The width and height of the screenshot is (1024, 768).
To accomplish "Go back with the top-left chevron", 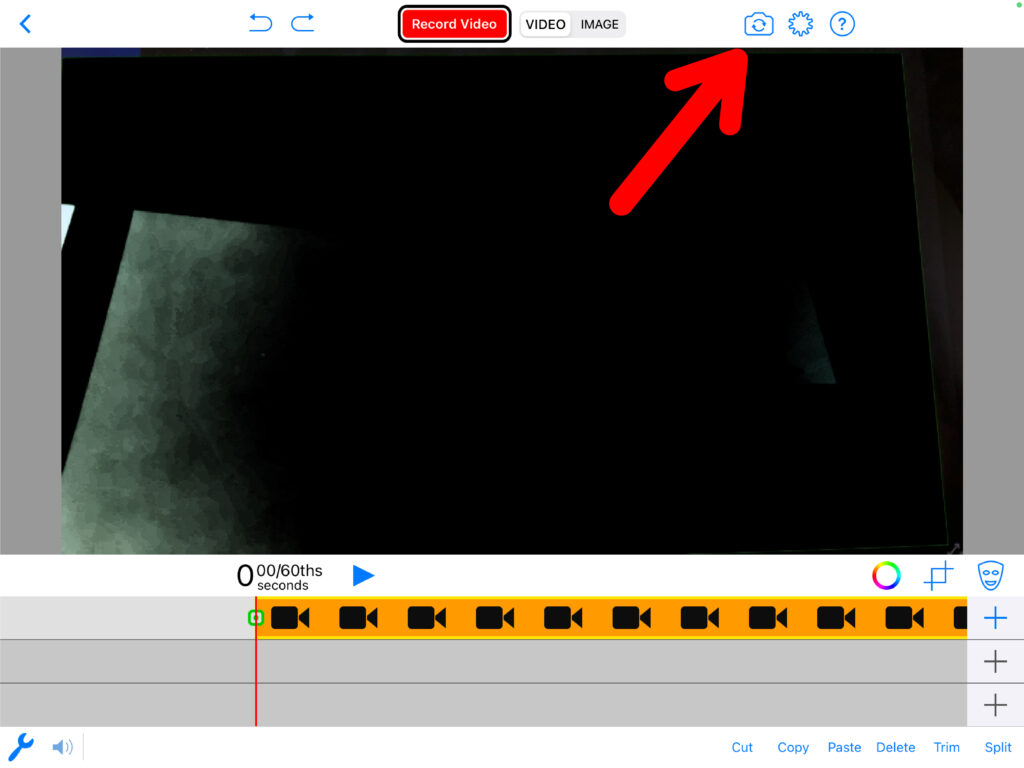I will pyautogui.click(x=26, y=24).
